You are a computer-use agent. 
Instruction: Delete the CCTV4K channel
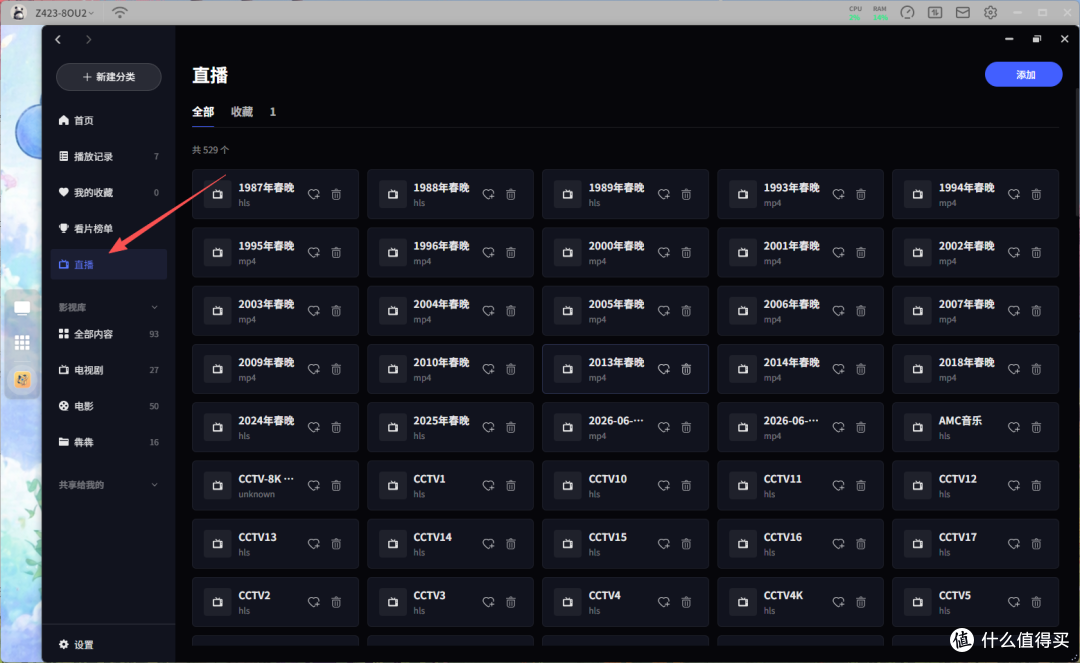pyautogui.click(x=861, y=602)
